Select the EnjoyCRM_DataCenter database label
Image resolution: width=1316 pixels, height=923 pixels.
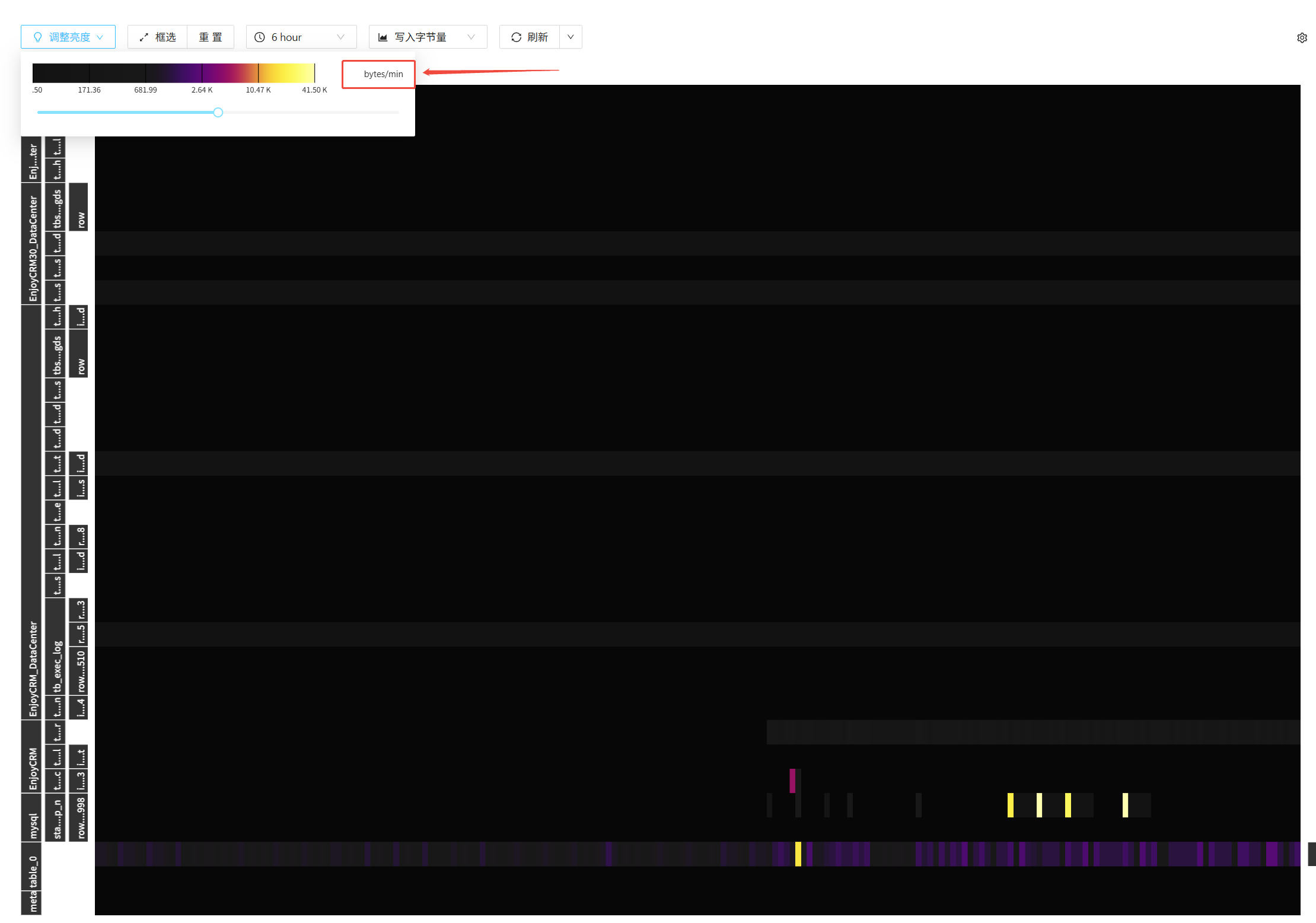tap(33, 668)
